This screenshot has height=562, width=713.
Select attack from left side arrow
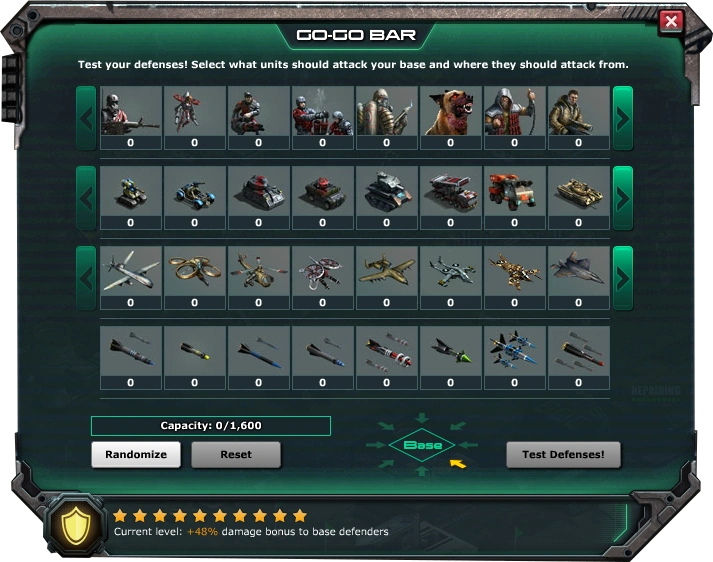coord(375,445)
